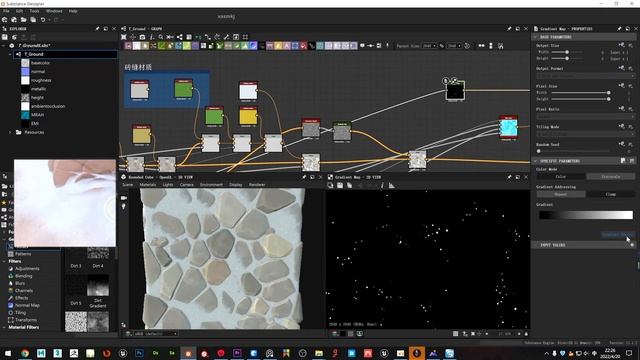640x360 pixels.
Task: Open the Windows menu
Action: point(54,11)
